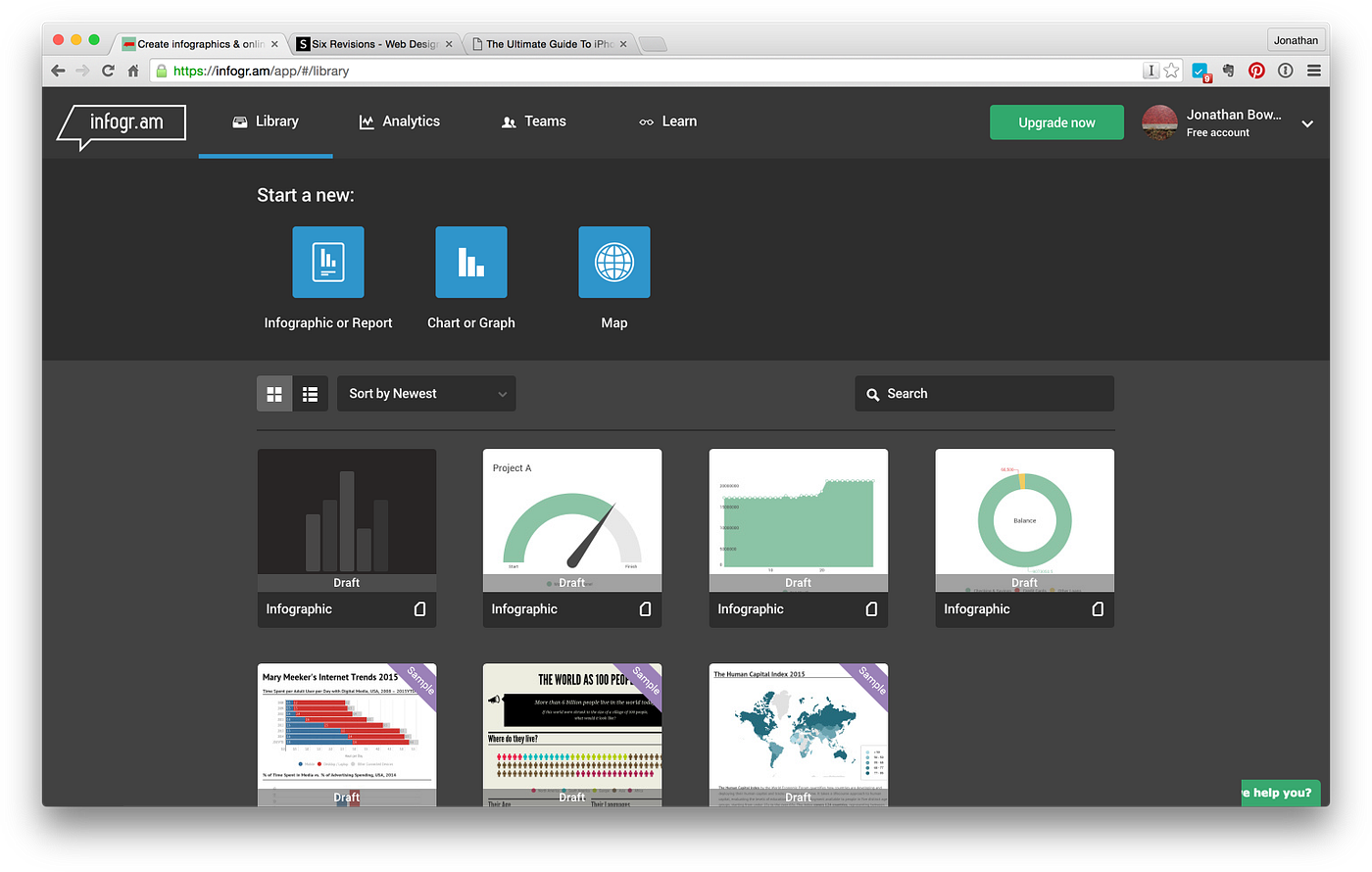Click the browser home icon

point(133,71)
